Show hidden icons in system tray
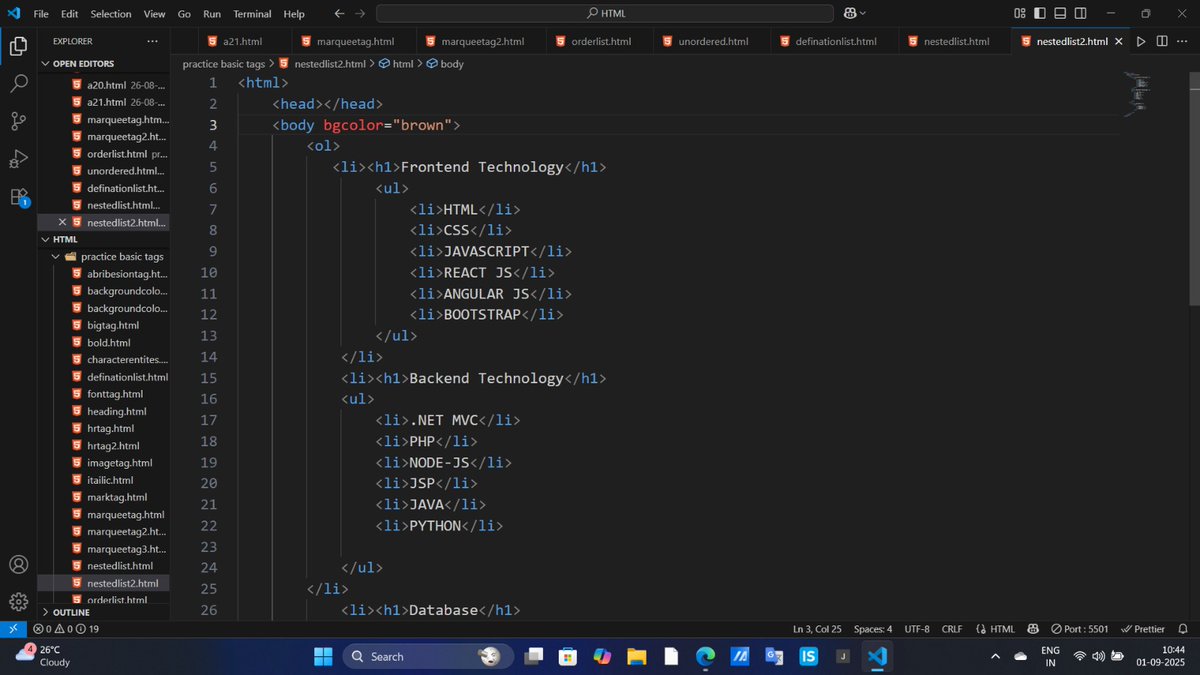This screenshot has width=1200, height=675. click(x=995, y=656)
